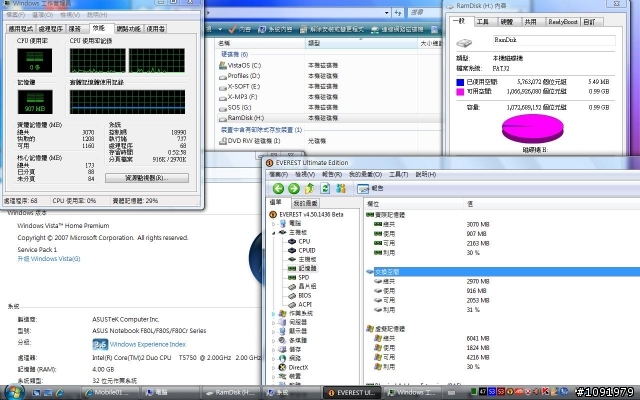This screenshot has width=640, height=400.
Task: Expand the 網路 node in EVEREST tree
Action: click(273, 358)
